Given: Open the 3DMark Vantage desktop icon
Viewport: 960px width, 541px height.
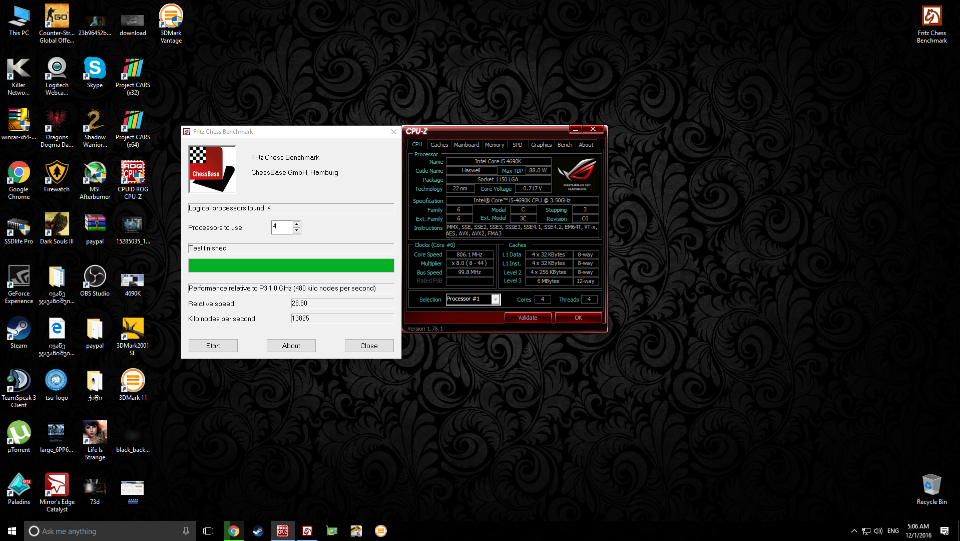Looking at the screenshot, I should pyautogui.click(x=171, y=16).
